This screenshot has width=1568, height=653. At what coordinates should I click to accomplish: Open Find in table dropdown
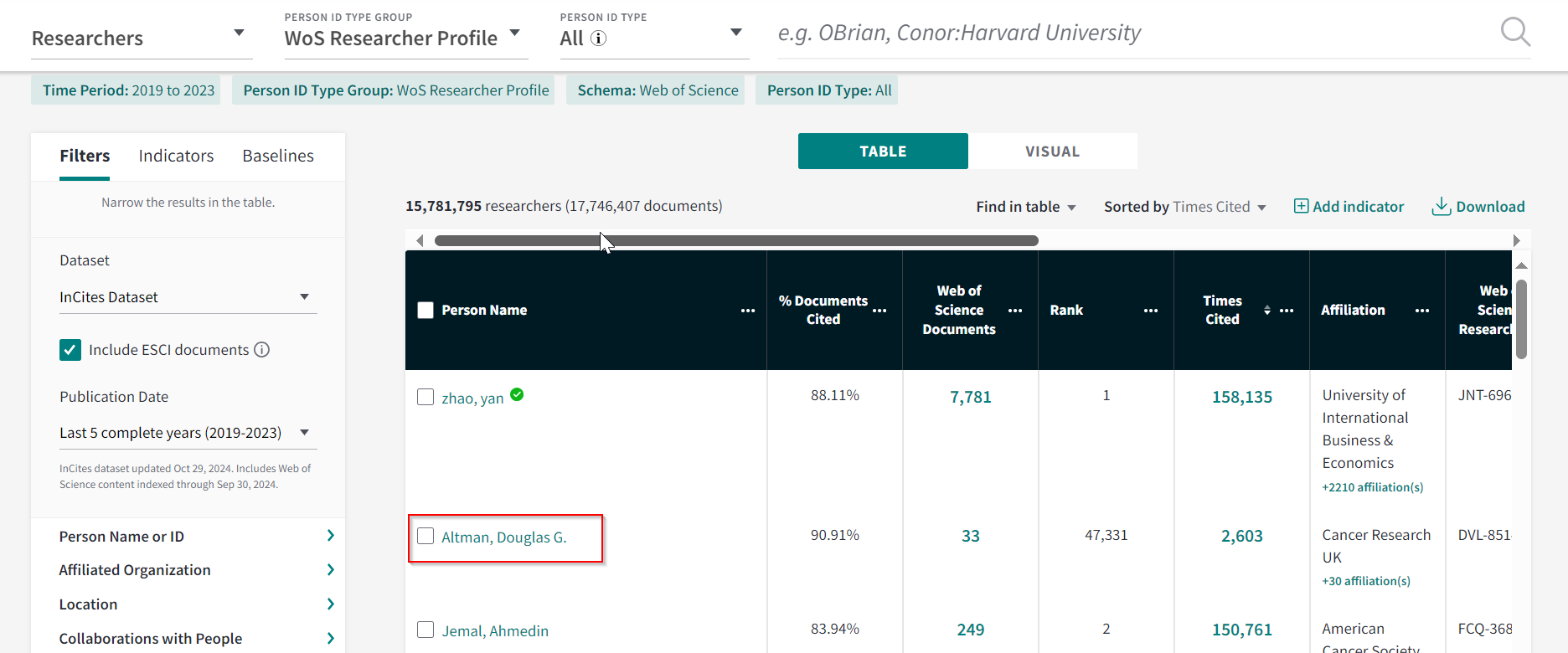1026,207
